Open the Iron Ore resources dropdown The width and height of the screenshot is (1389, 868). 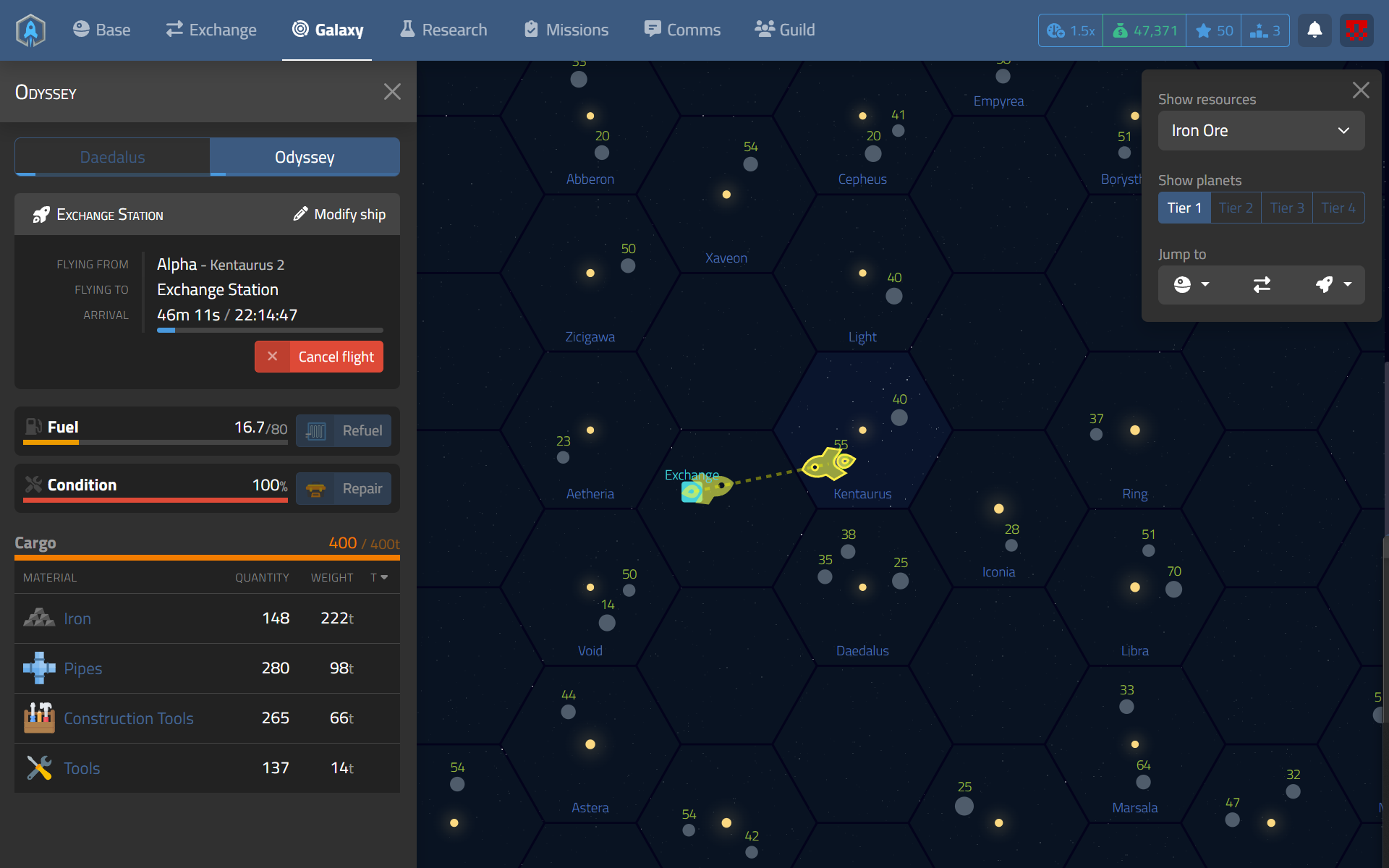tap(1261, 131)
